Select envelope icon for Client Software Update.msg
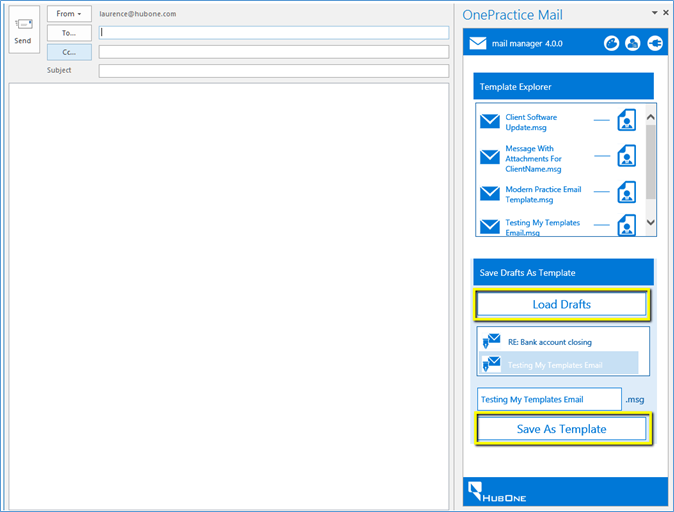The image size is (674, 512). 490,122
